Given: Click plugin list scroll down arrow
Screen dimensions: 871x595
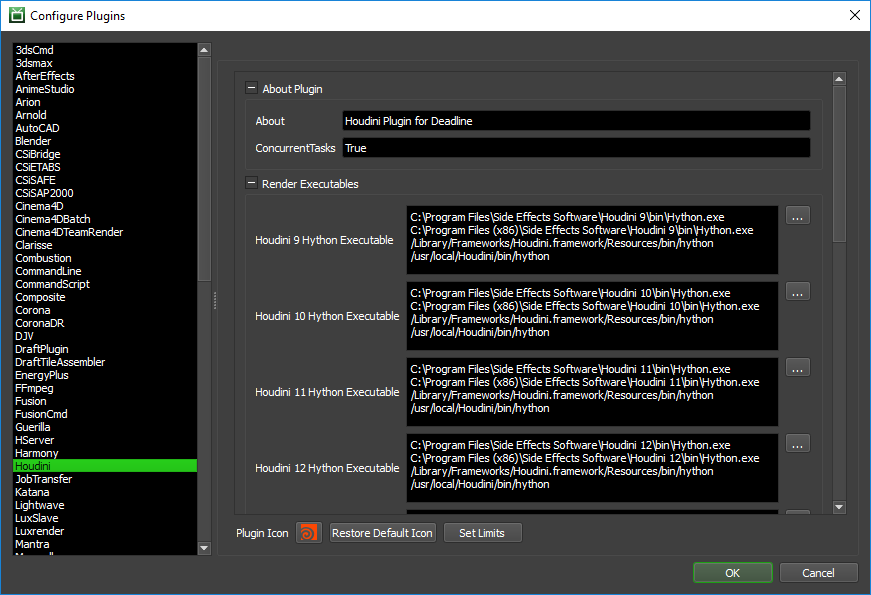Looking at the screenshot, I should (x=204, y=548).
